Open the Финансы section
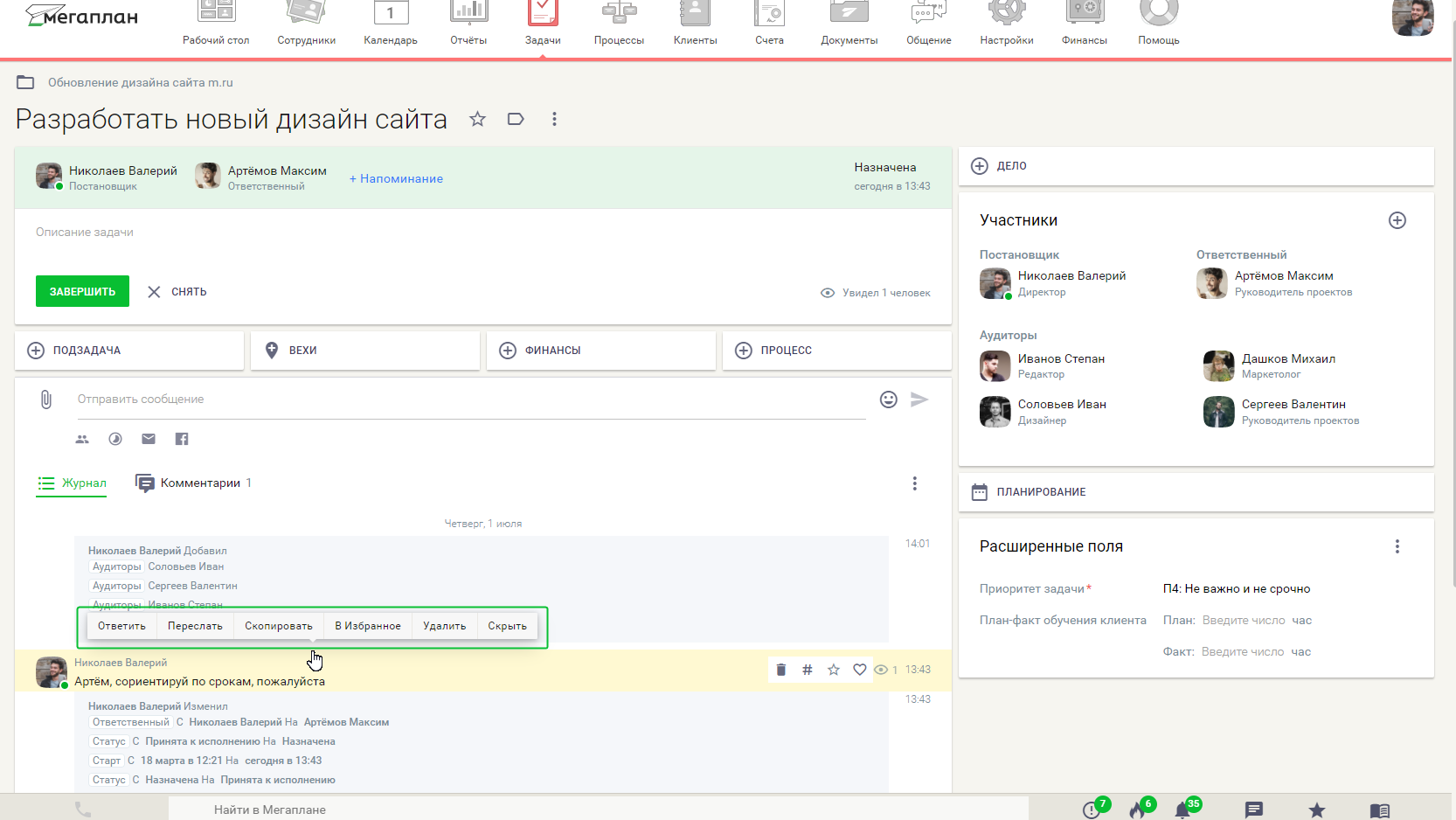 coord(1084,24)
